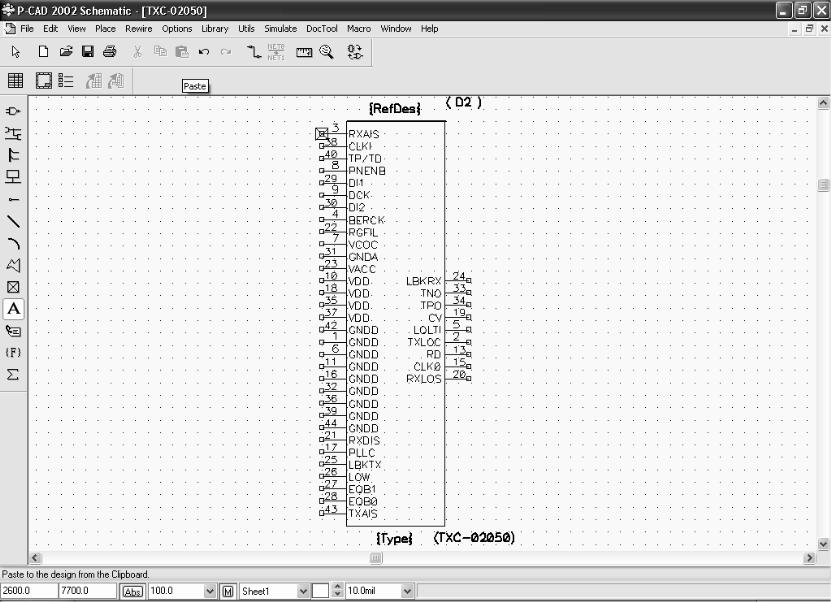Select the Place Pin tool
831x602 pixels.
tap(13, 199)
